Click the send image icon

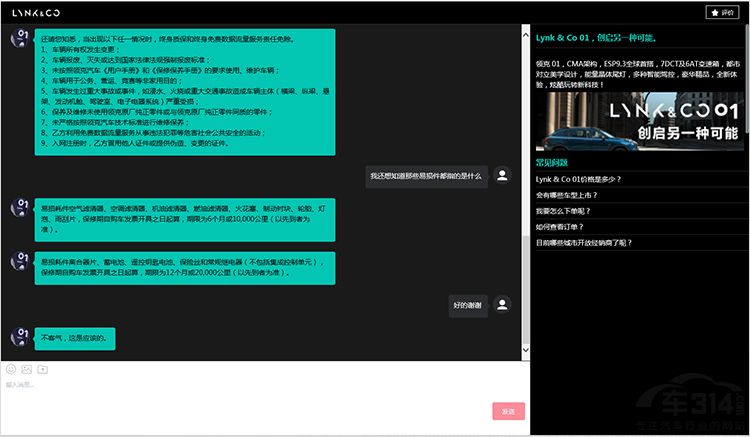(26, 369)
